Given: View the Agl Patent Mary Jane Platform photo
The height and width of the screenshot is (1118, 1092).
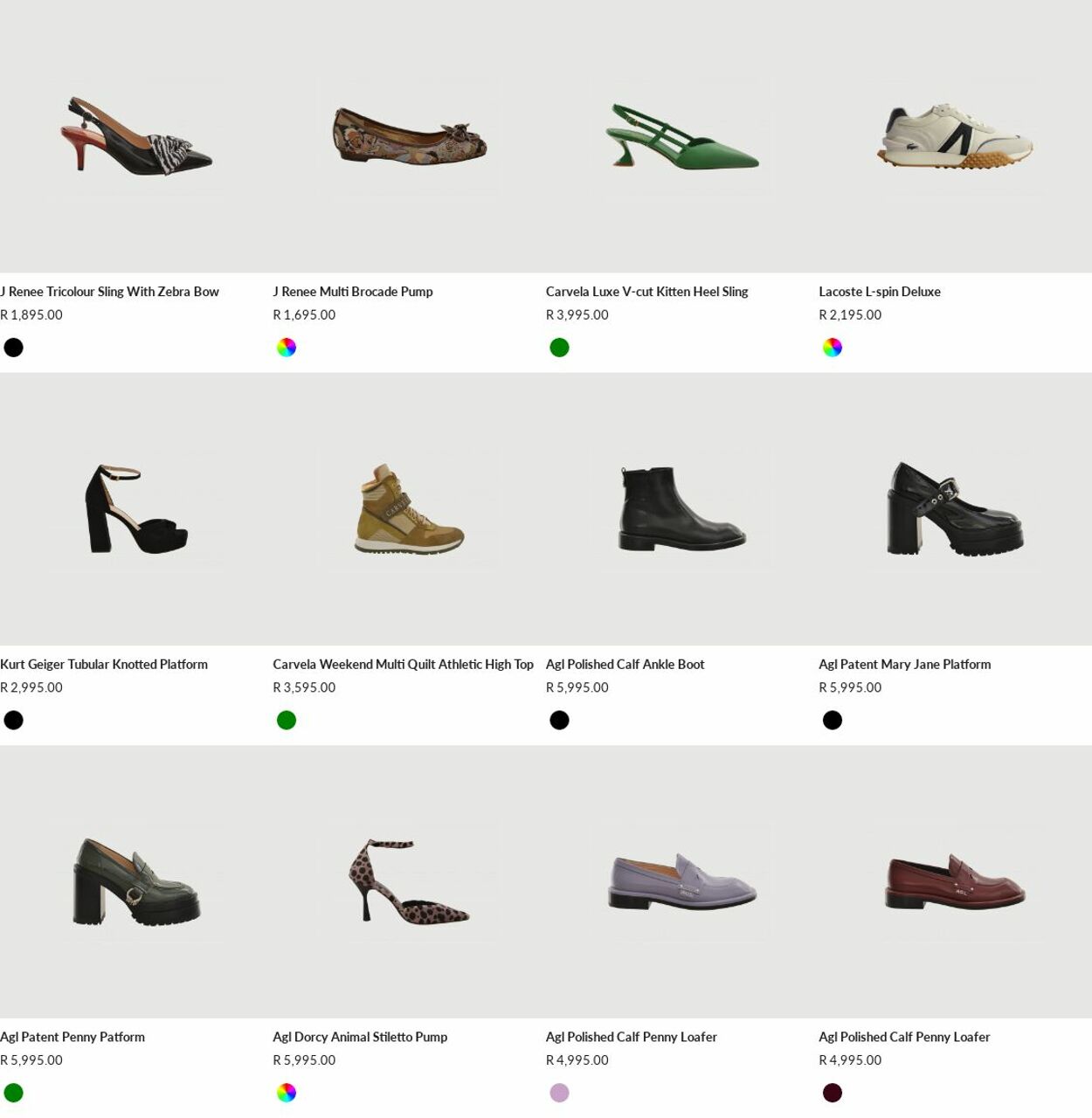Looking at the screenshot, I should [x=955, y=509].
